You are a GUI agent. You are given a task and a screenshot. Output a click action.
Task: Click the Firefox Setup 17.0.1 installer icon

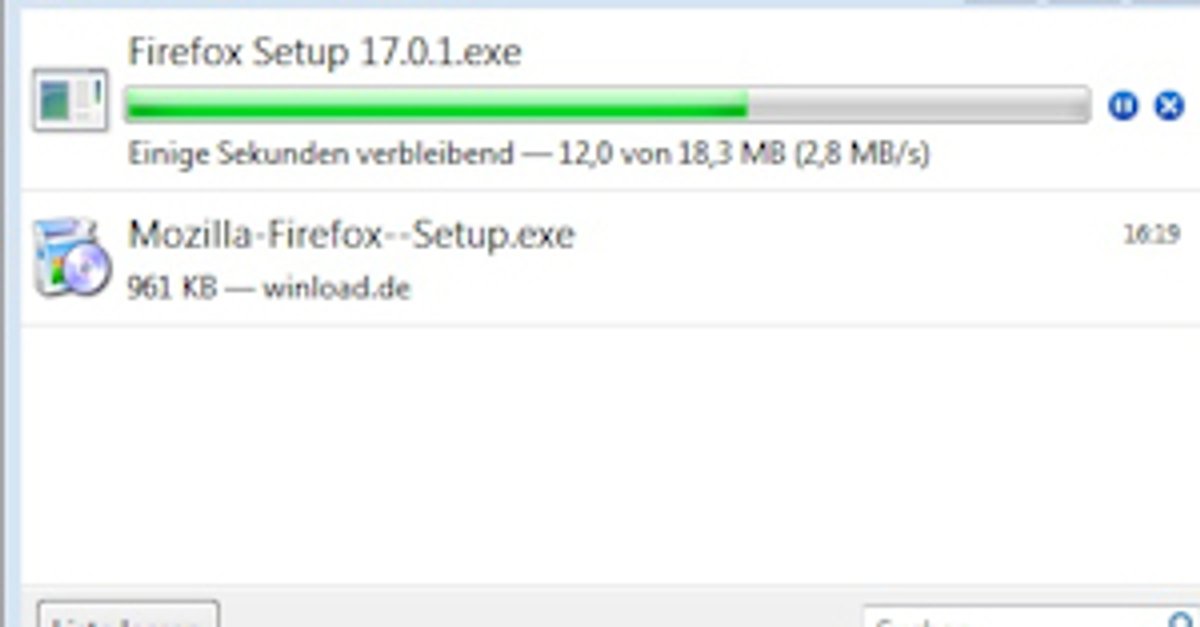point(70,100)
